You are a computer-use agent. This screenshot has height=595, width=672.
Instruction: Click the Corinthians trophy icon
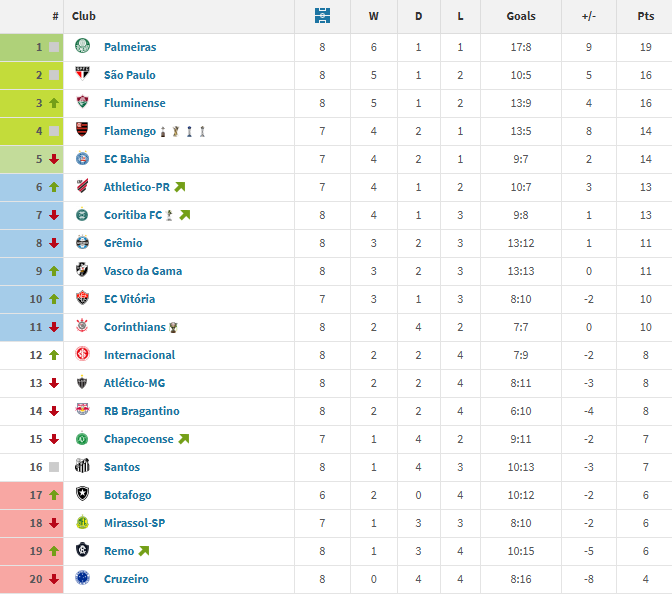tap(174, 327)
